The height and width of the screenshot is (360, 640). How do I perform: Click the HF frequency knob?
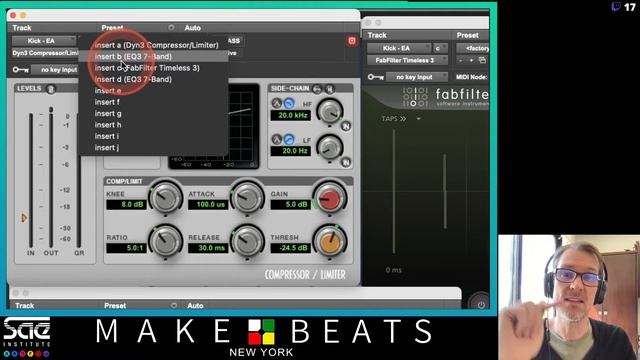pyautogui.click(x=330, y=111)
